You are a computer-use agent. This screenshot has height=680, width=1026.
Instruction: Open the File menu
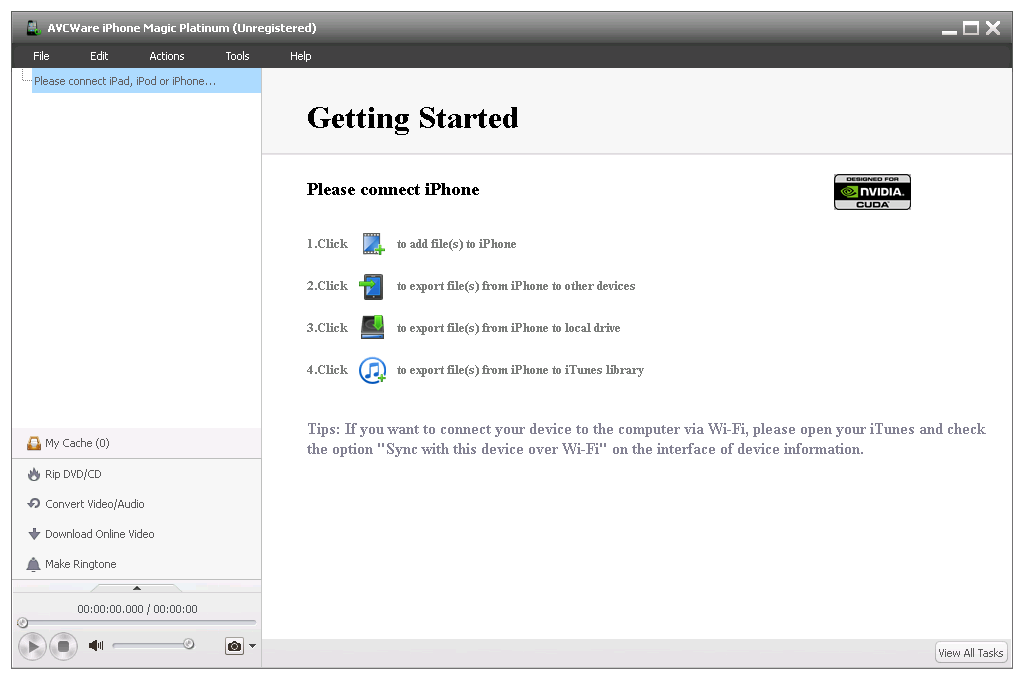(41, 56)
